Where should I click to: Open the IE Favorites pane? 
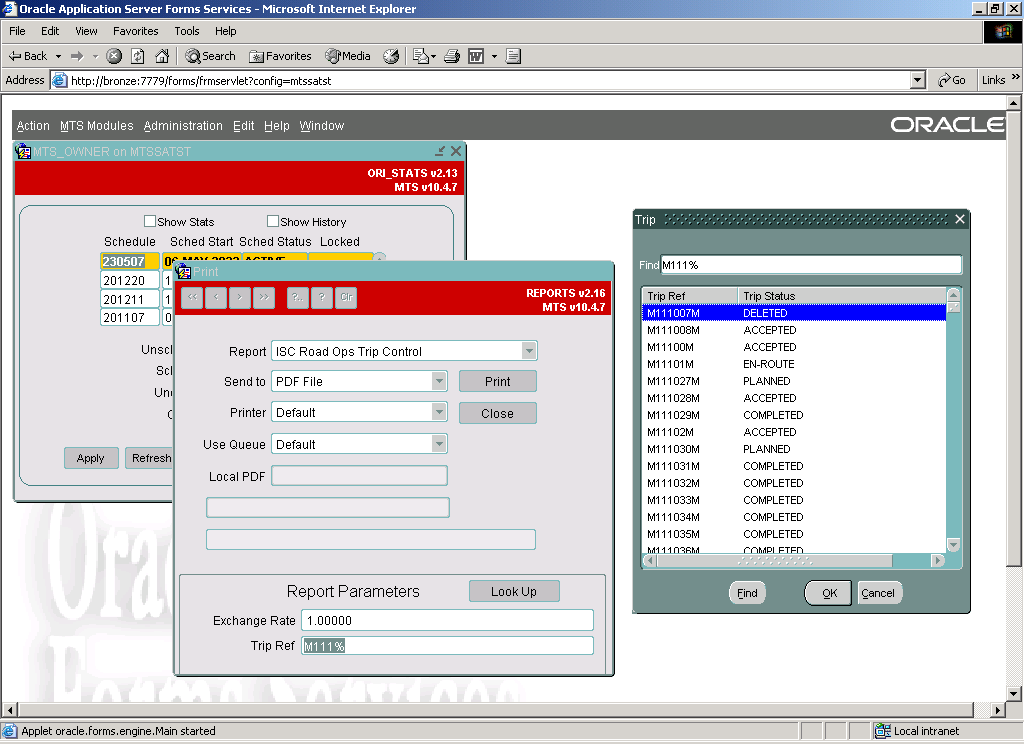click(x=280, y=56)
